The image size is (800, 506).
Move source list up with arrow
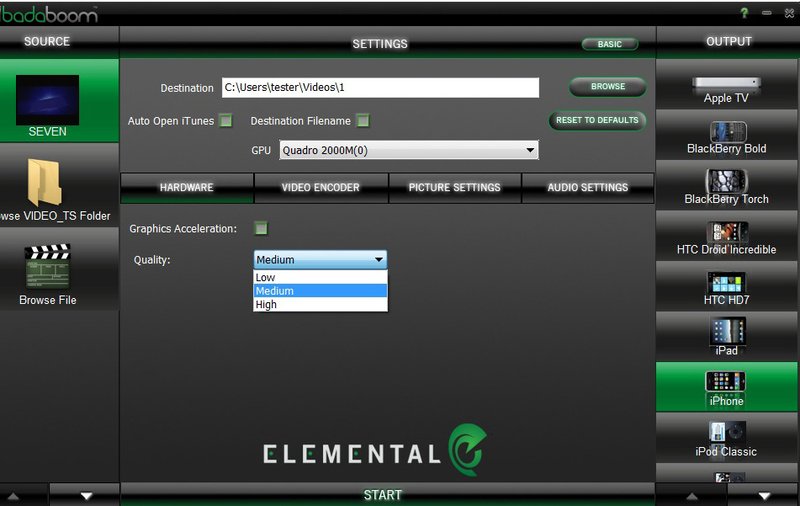click(13, 496)
